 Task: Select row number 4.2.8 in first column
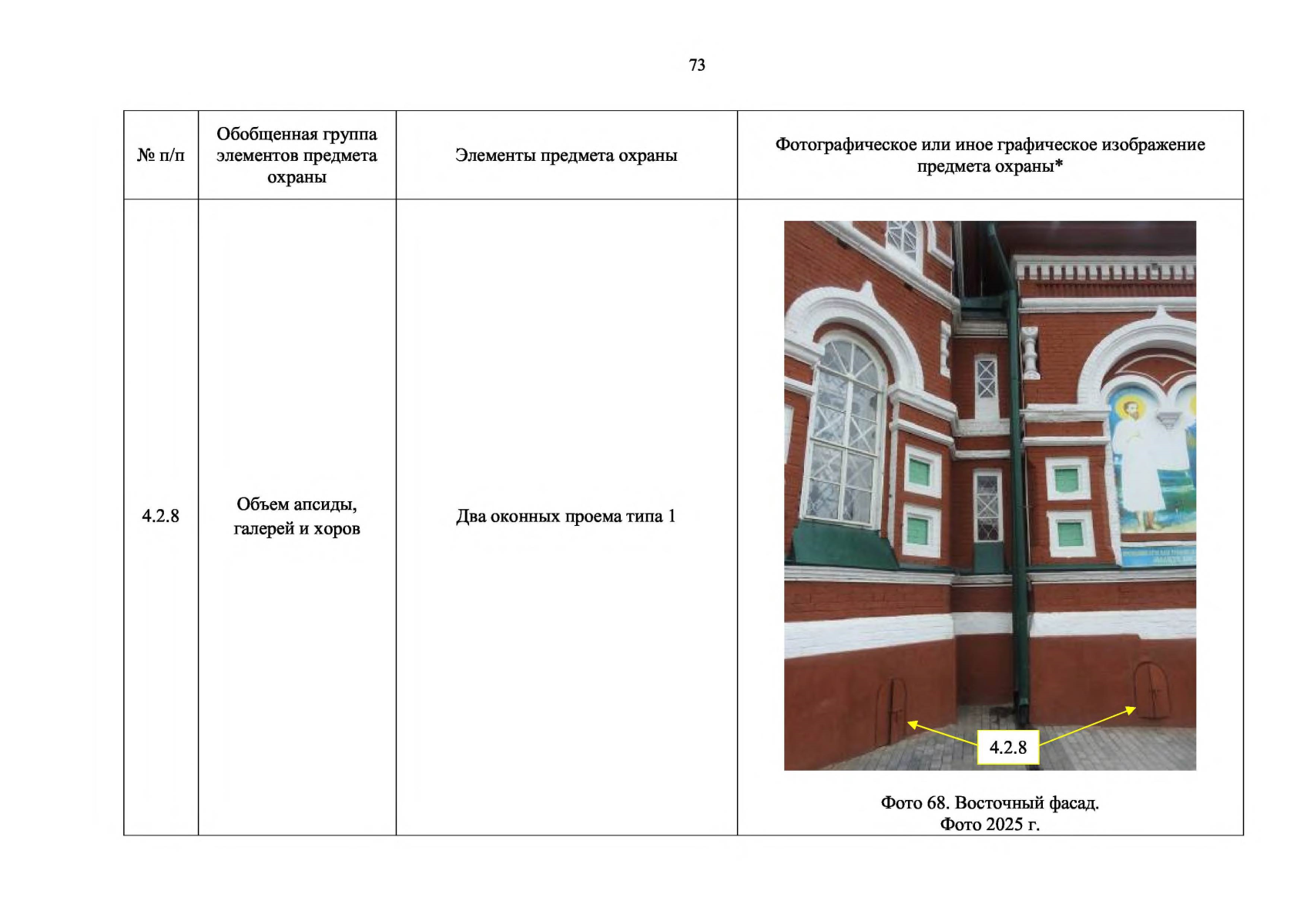coord(160,516)
